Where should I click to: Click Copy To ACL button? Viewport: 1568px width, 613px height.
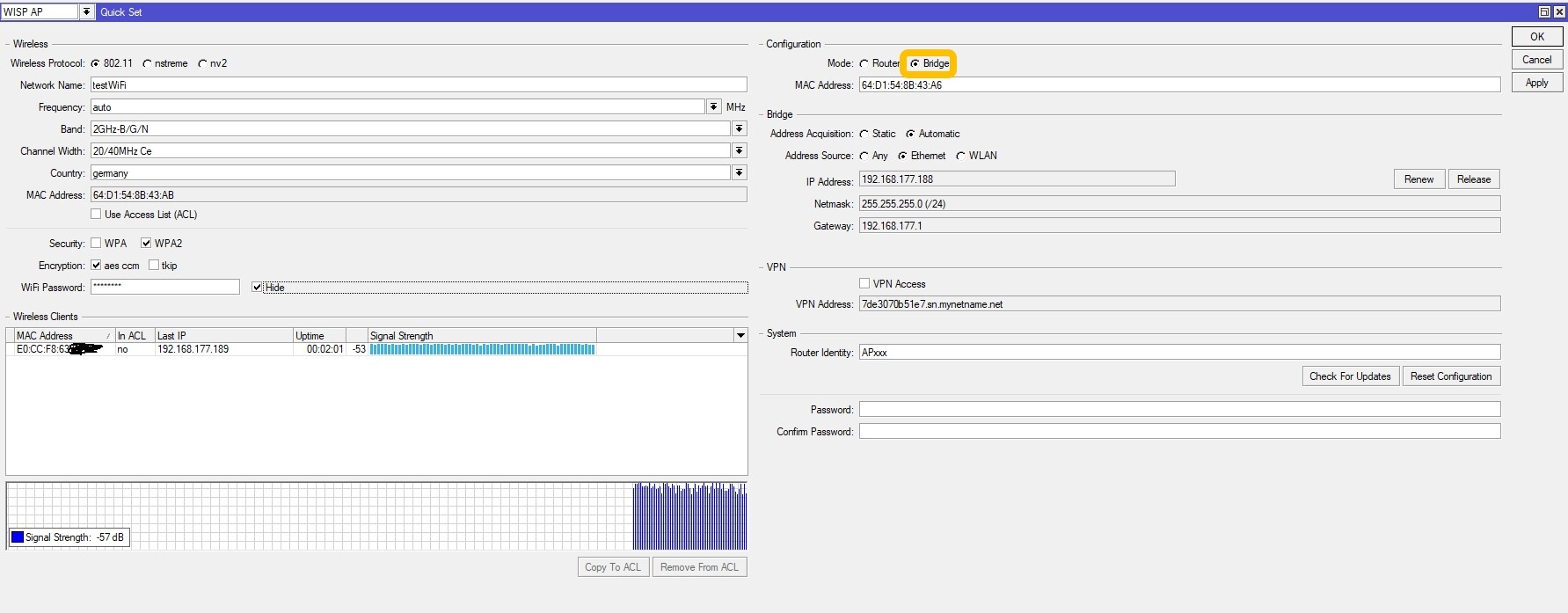(x=613, y=567)
